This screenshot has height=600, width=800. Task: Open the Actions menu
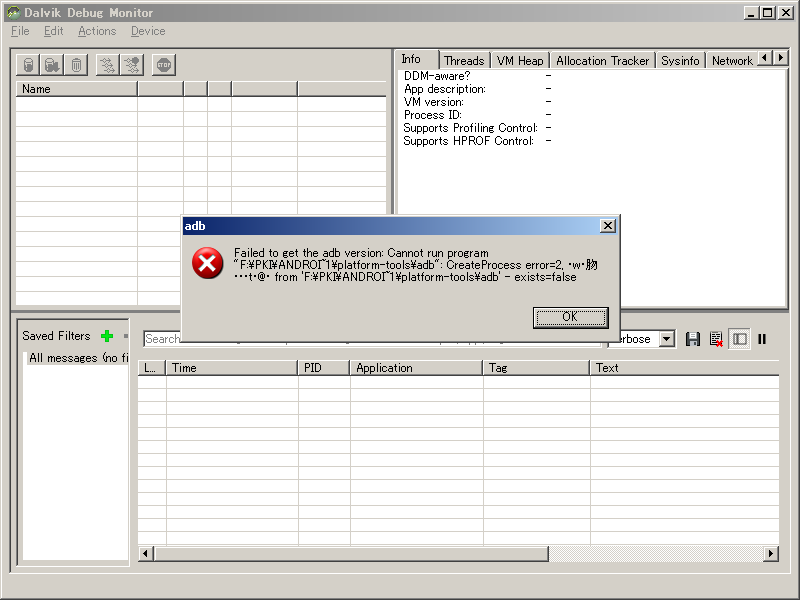pyautogui.click(x=97, y=31)
